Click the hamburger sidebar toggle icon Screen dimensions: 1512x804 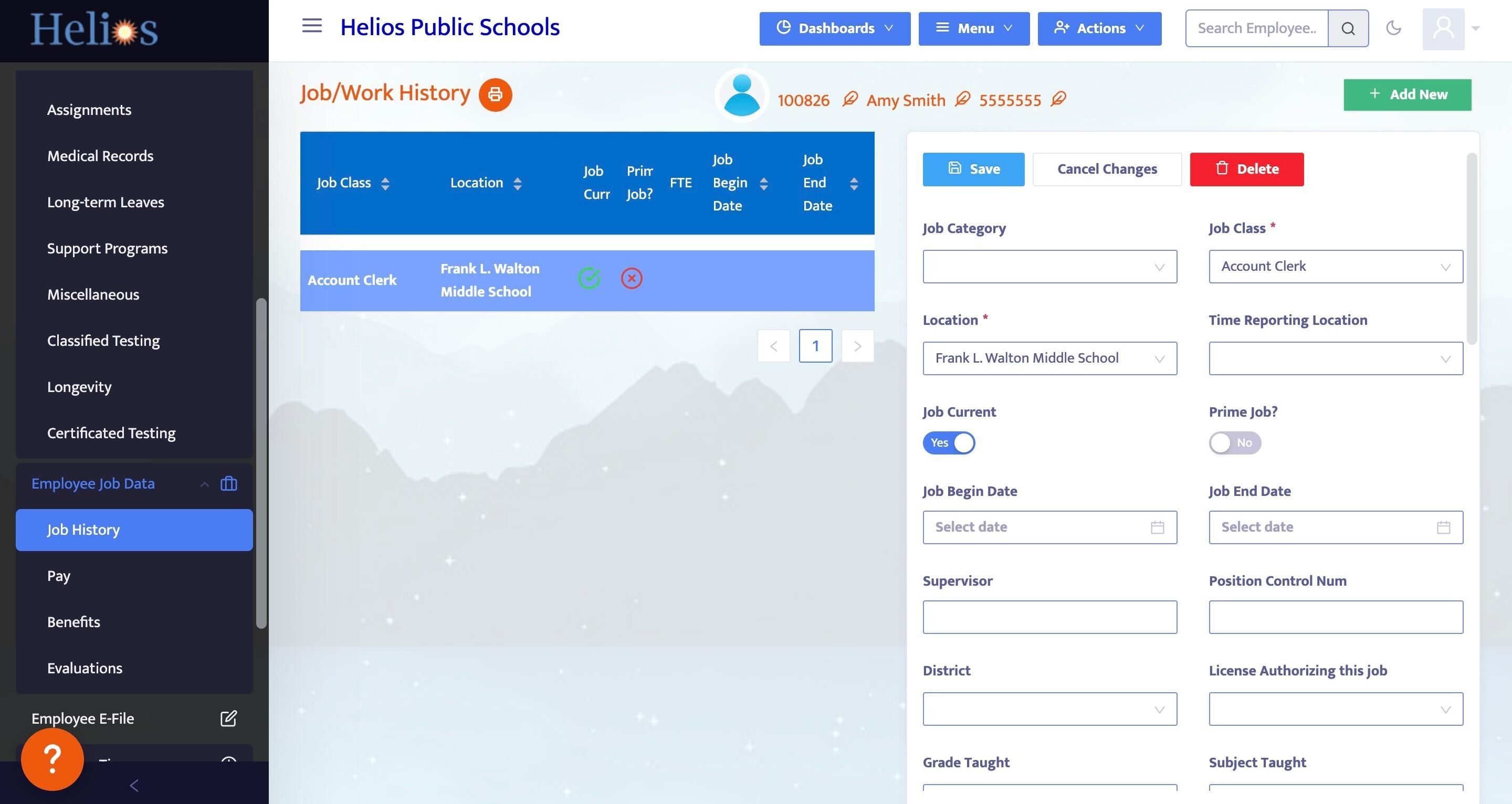(312, 26)
